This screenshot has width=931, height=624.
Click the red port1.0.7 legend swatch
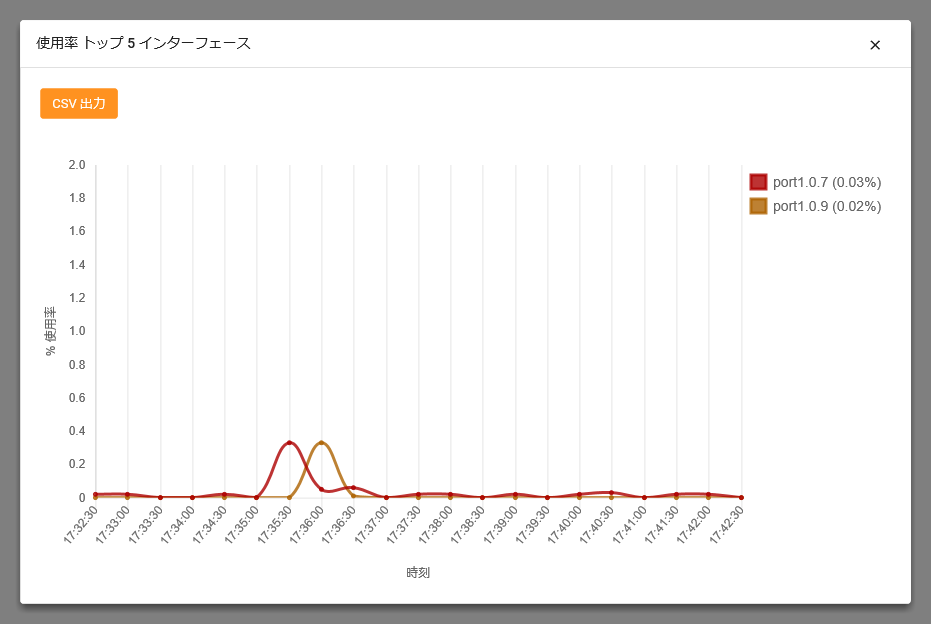pos(758,182)
